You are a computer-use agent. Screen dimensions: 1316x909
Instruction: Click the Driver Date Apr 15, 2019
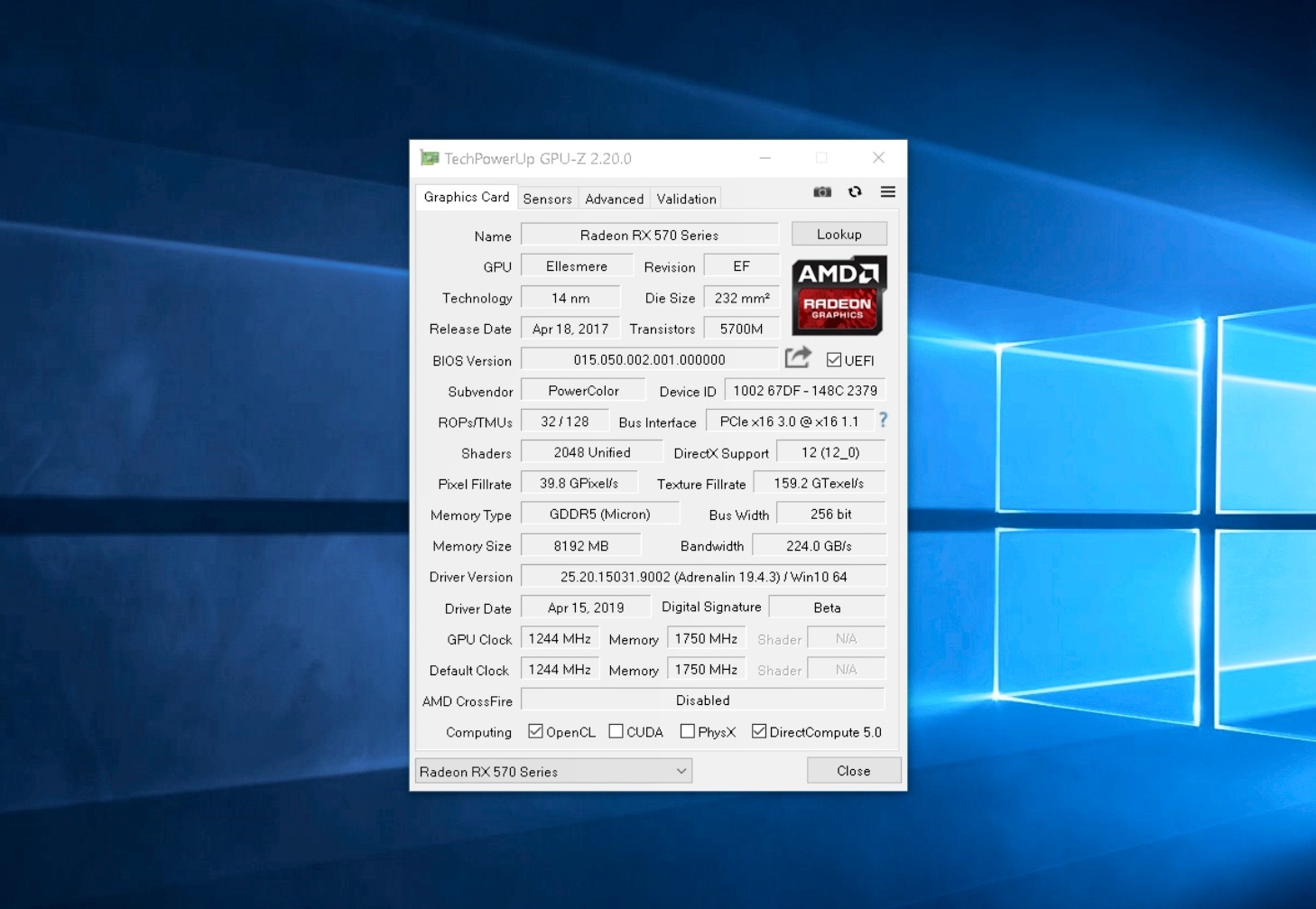pos(586,608)
